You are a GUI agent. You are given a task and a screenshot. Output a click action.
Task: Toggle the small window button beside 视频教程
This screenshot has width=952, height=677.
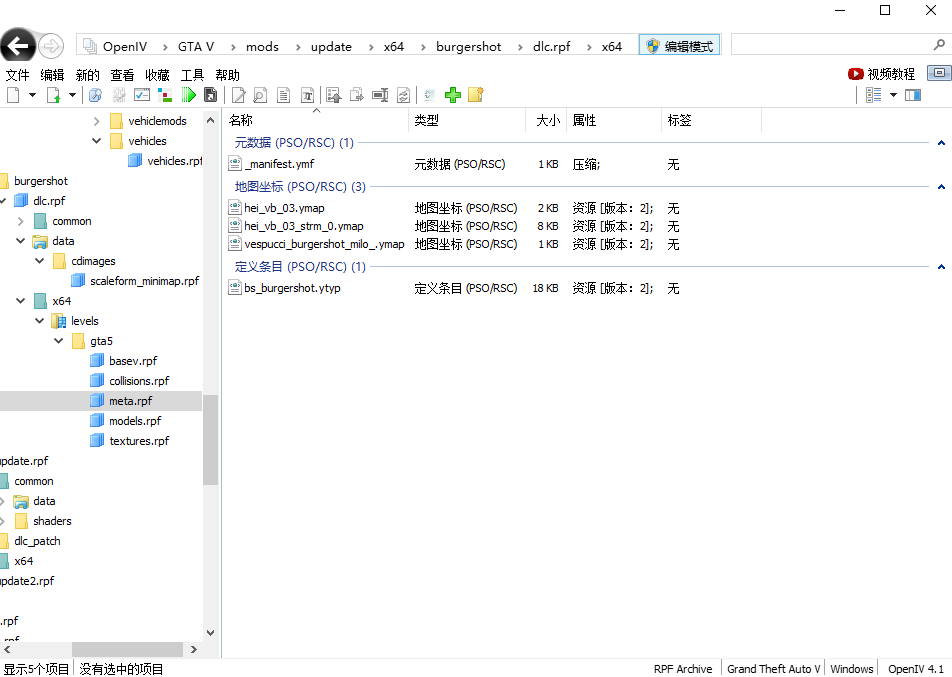coord(939,73)
